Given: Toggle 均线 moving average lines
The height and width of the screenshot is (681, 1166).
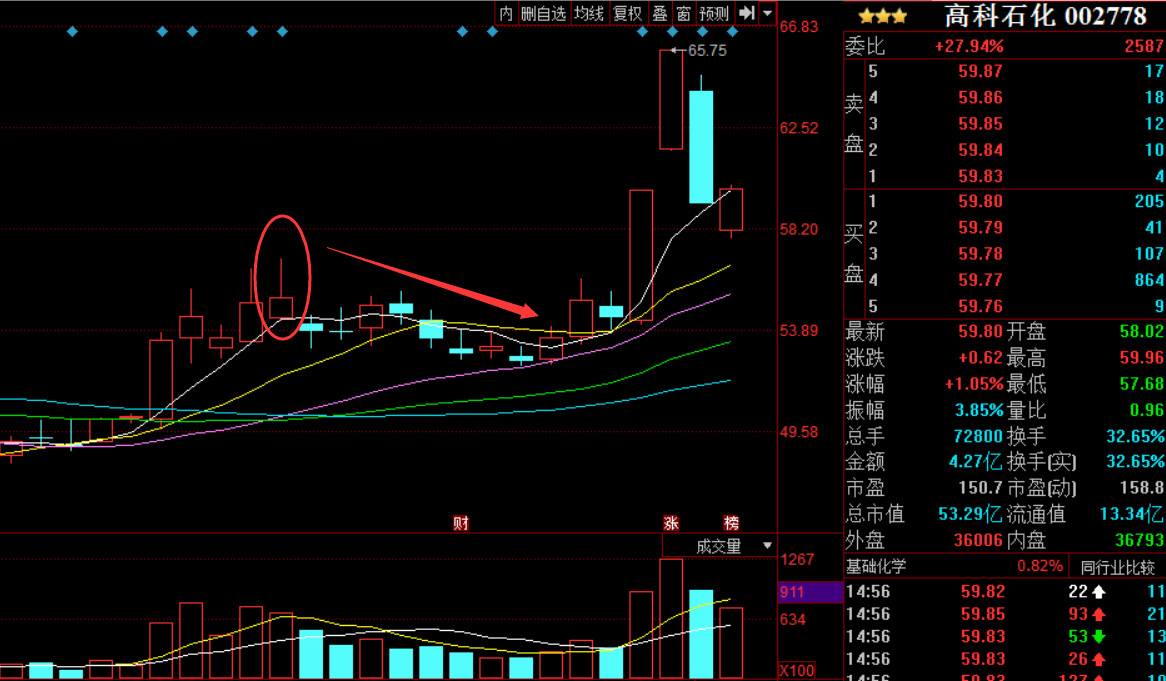Looking at the screenshot, I should 589,13.
